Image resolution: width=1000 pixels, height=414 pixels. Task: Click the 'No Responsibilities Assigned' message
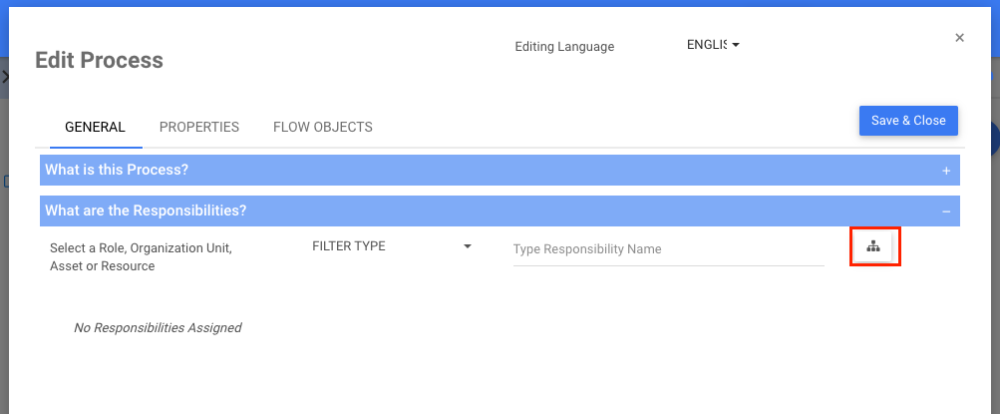[x=158, y=327]
